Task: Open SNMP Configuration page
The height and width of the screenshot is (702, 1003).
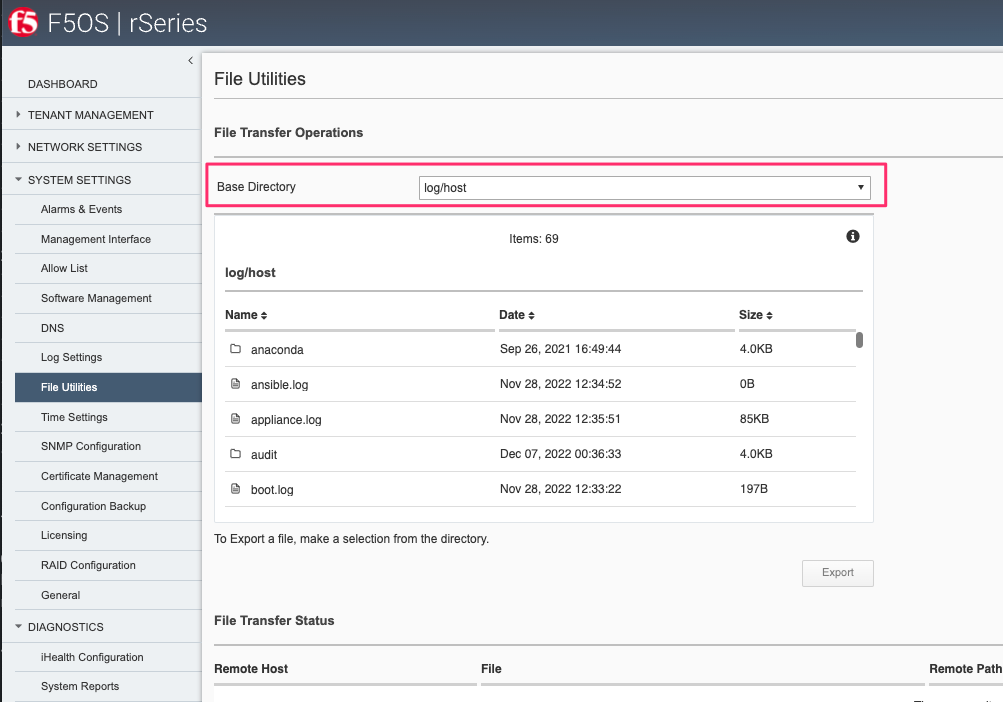Action: click(x=91, y=446)
